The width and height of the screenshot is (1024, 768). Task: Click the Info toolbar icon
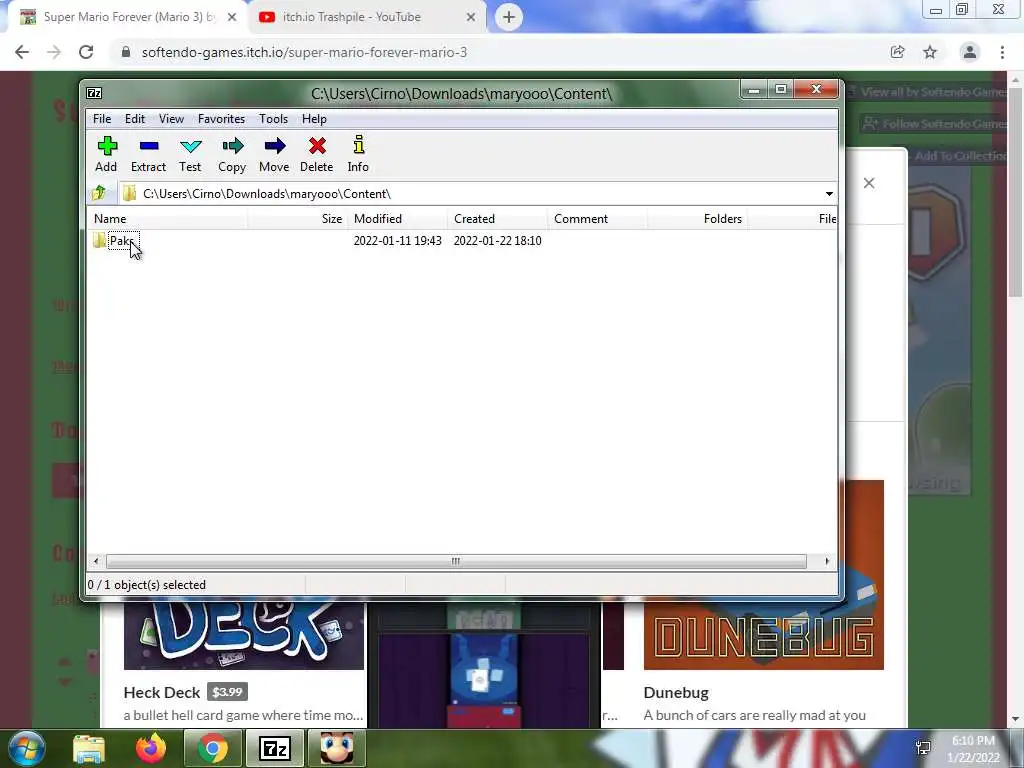(358, 155)
